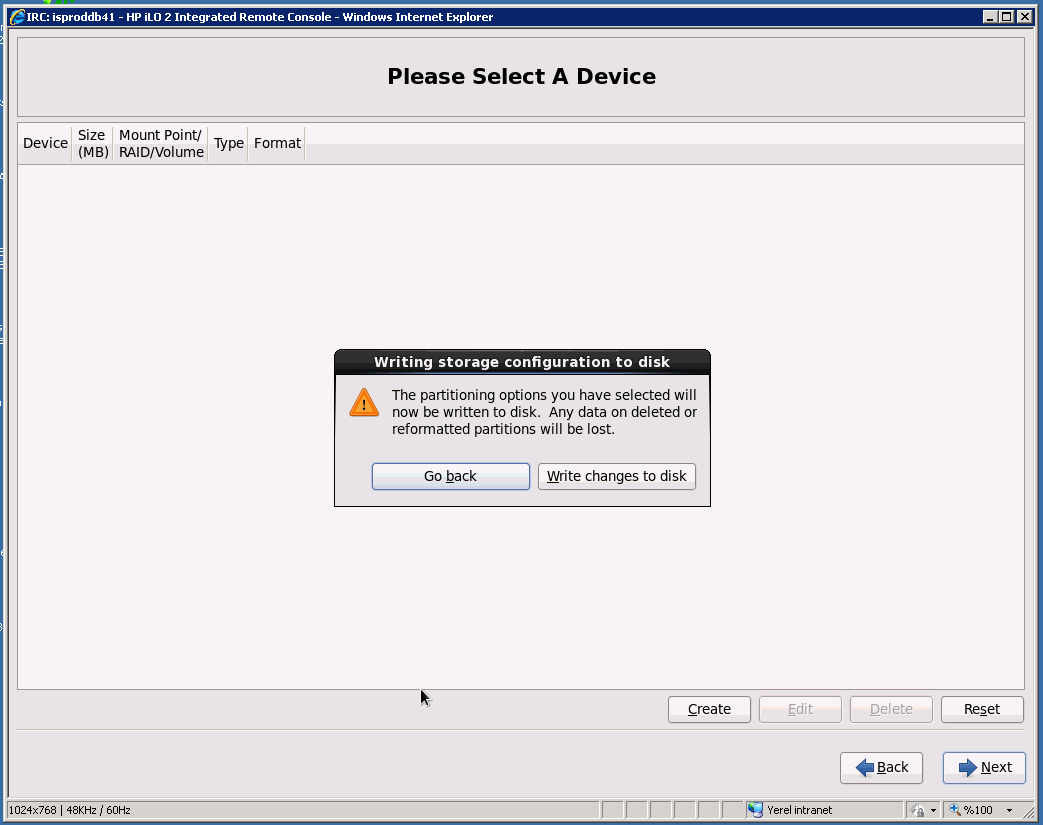Open the protected mode lock dropdown arrow
The width and height of the screenshot is (1043, 825).
933,810
